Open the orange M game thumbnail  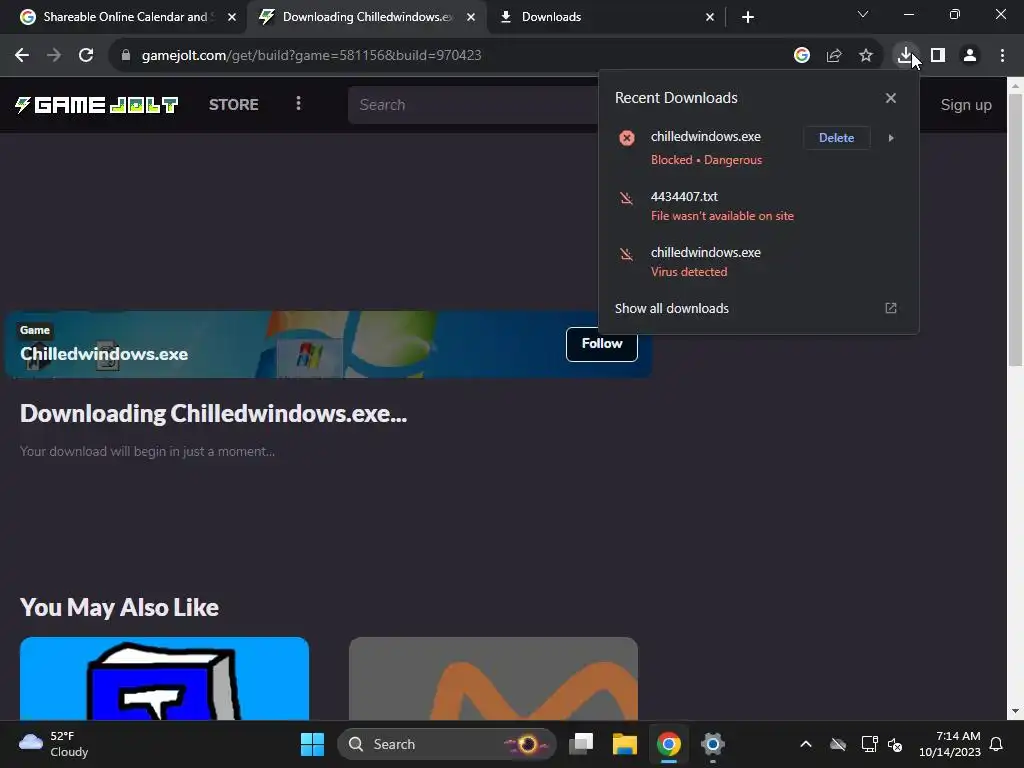493,679
